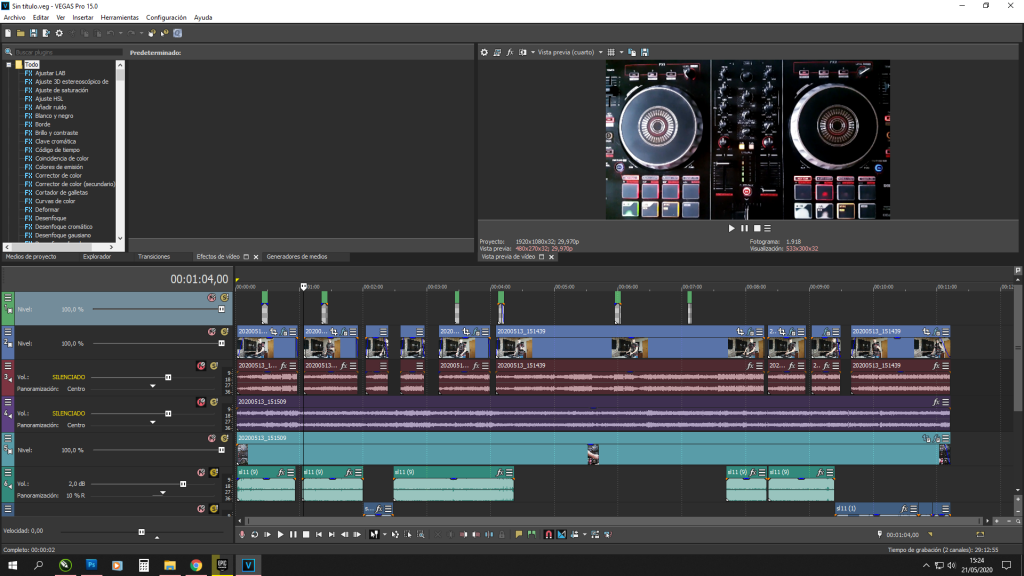
Task: Open Photoshop from the Windows taskbar
Action: pyautogui.click(x=91, y=565)
